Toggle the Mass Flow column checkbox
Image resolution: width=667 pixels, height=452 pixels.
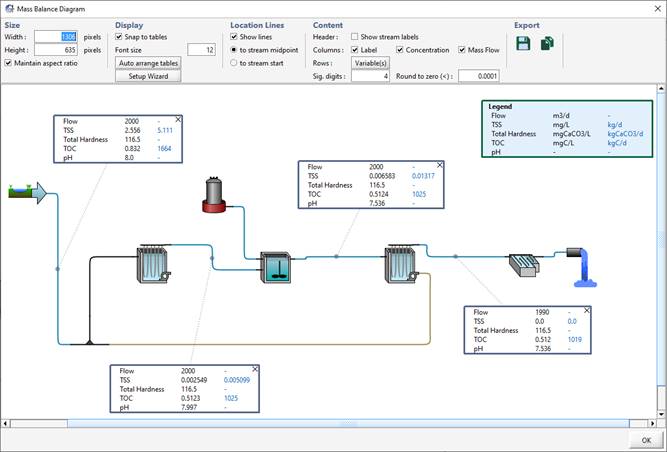(462, 50)
